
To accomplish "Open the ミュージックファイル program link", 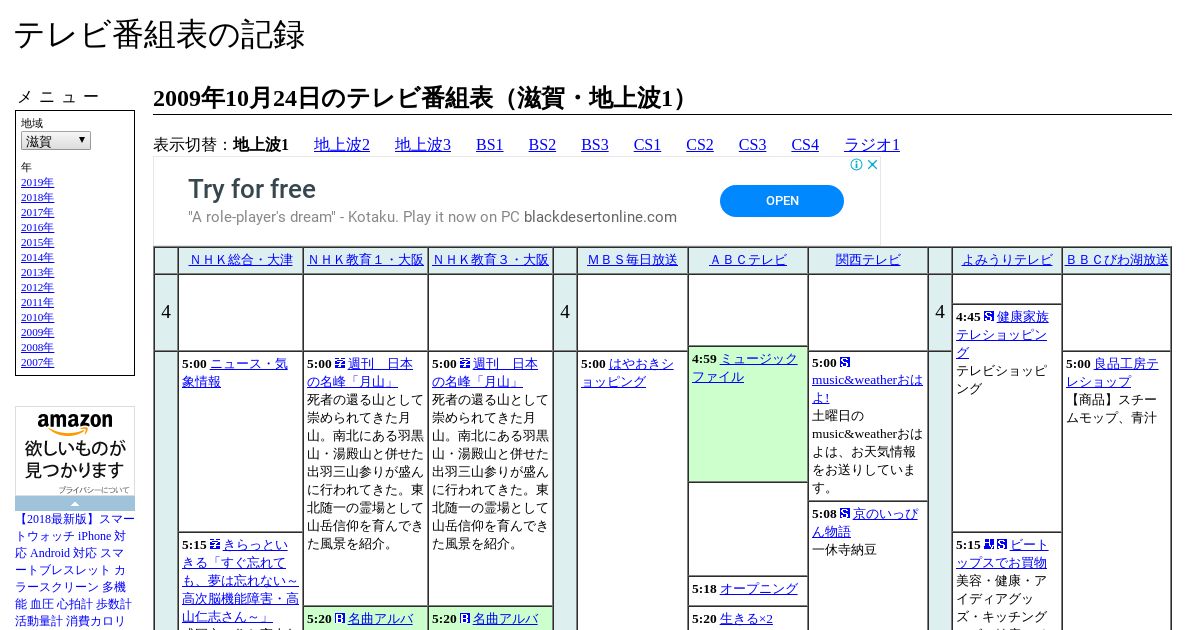I will pos(745,368).
